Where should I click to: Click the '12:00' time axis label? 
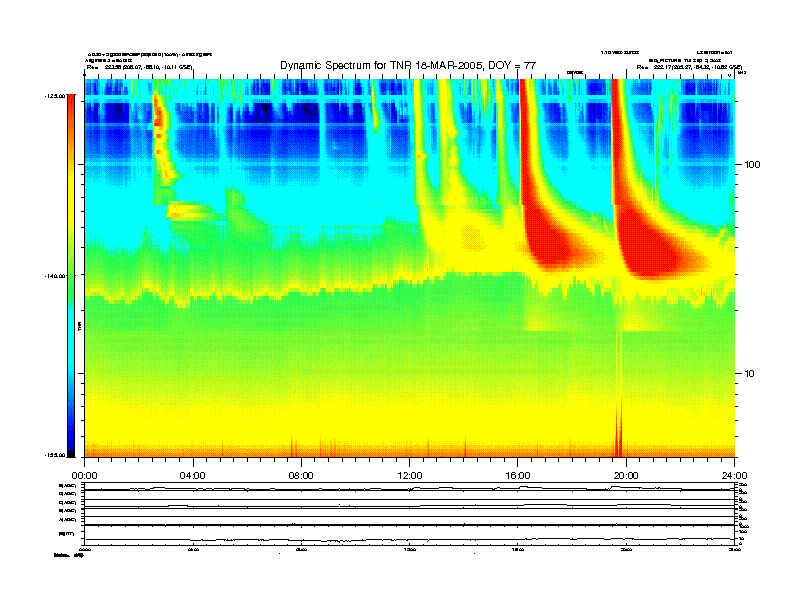pos(410,476)
